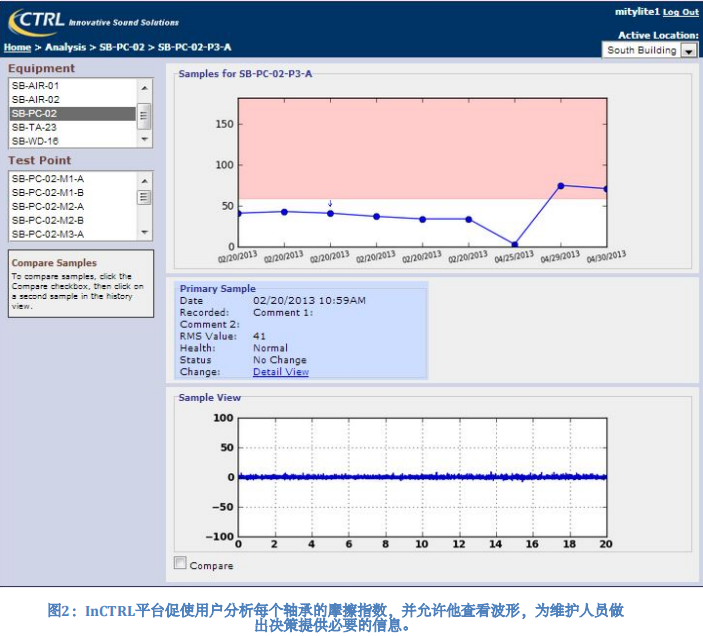This screenshot has height=636, width=703.
Task: Select test point SB-PC-02-M1-A
Action: click(48, 178)
